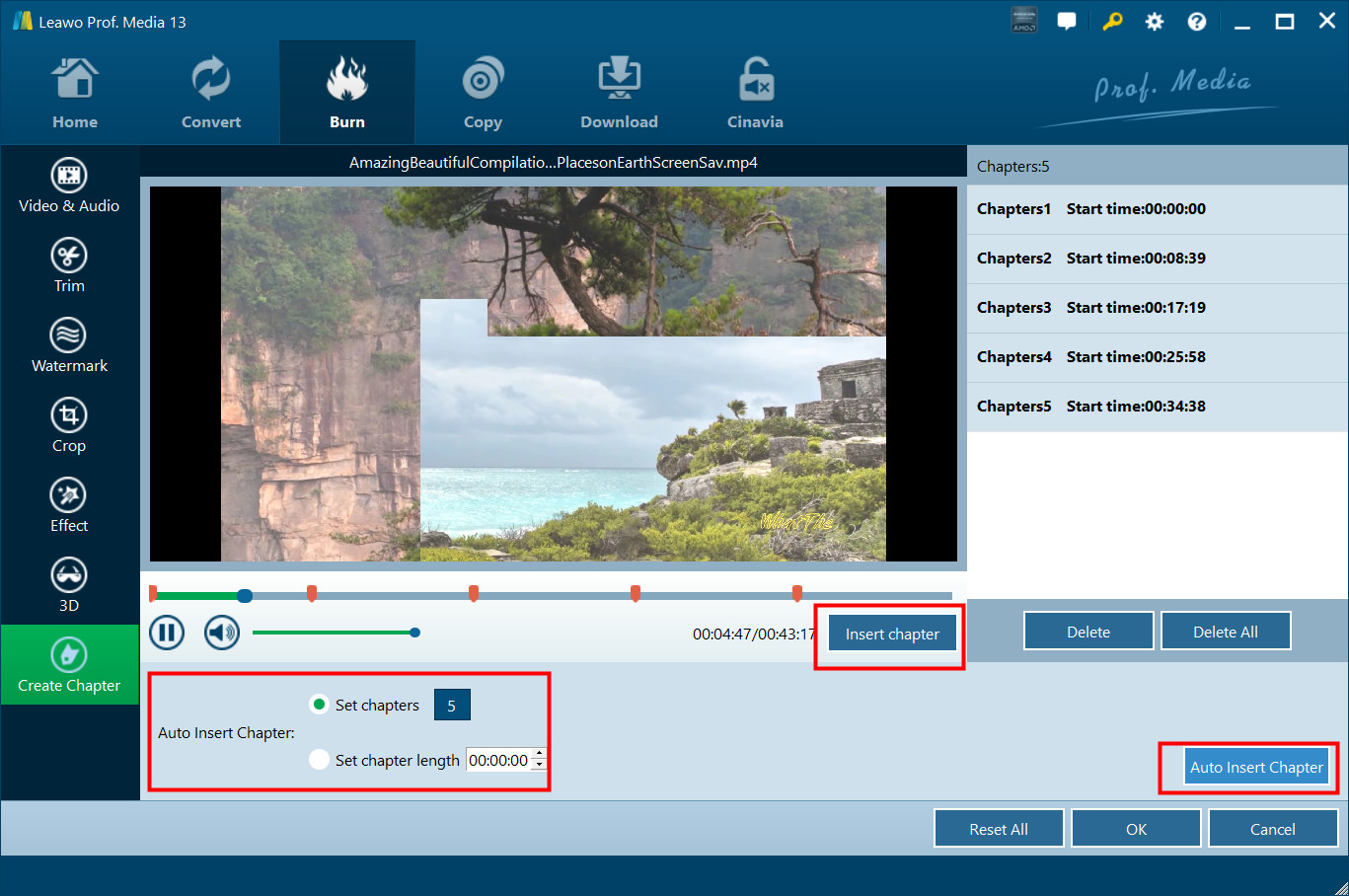Select the Trim tool in the sidebar

69,265
